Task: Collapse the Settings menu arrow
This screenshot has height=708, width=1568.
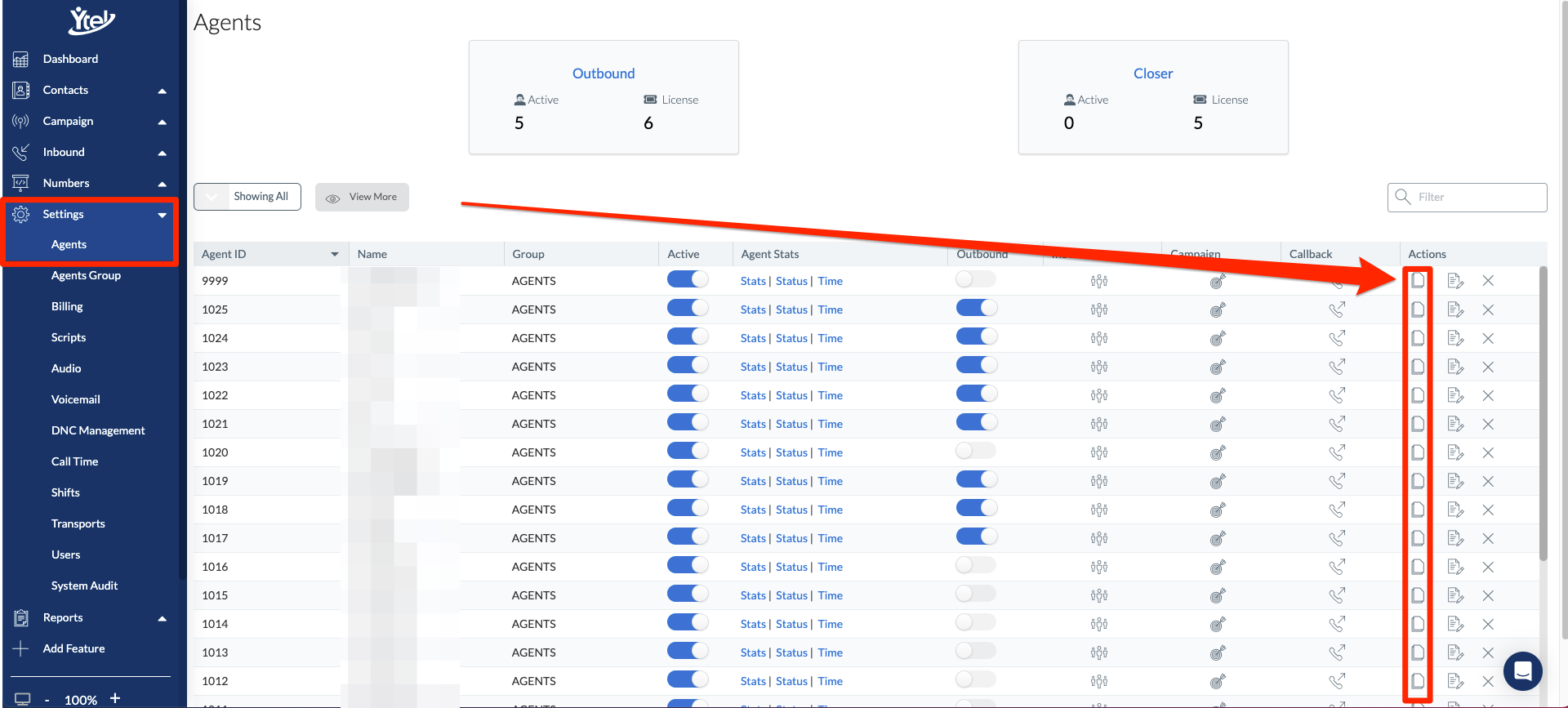Action: pyautogui.click(x=163, y=215)
